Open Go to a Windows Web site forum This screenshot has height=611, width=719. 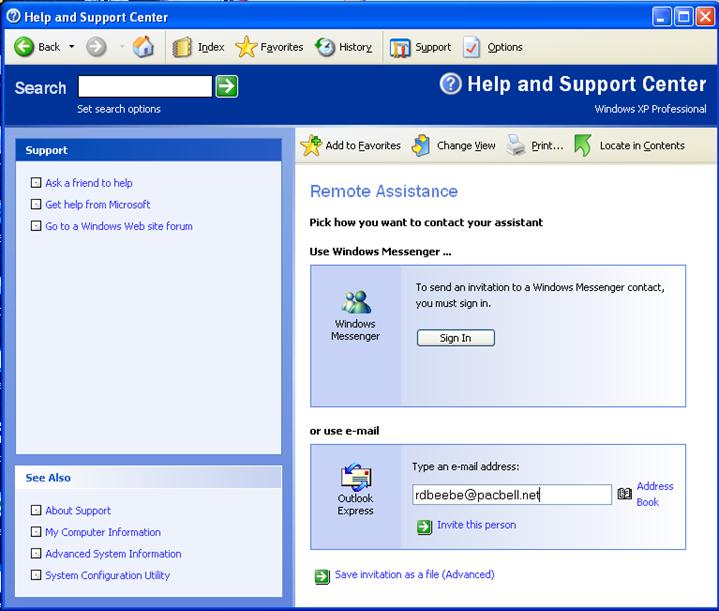pyautogui.click(x=119, y=226)
